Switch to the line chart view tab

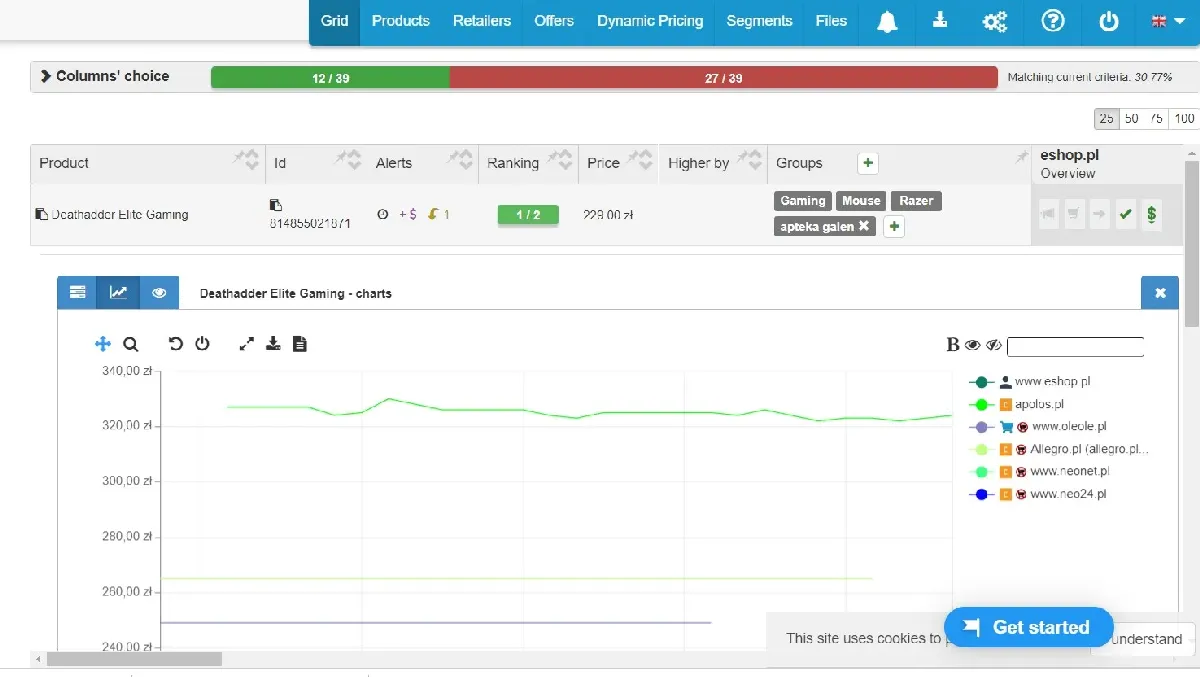[118, 293]
